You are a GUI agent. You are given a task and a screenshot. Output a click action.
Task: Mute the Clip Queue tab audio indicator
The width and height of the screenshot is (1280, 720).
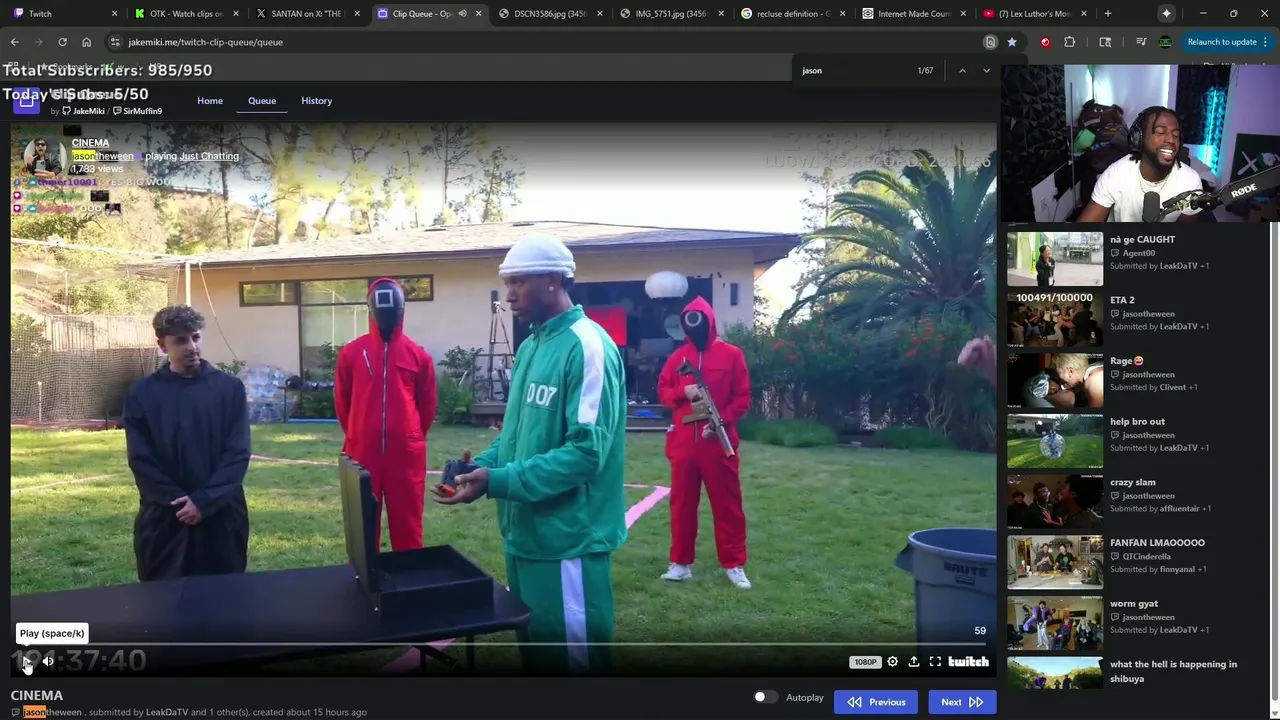(462, 14)
